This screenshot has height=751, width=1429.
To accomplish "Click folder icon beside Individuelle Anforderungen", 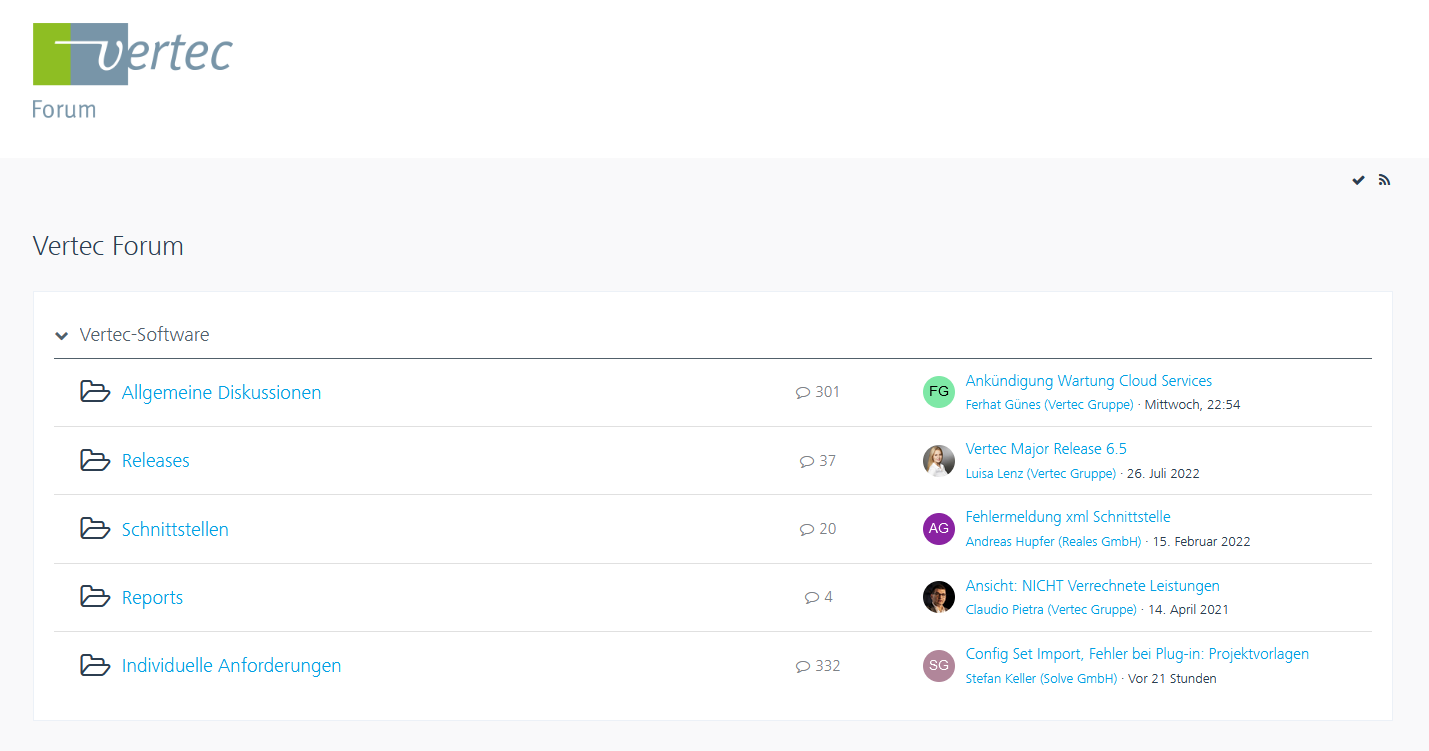I will [x=95, y=665].
